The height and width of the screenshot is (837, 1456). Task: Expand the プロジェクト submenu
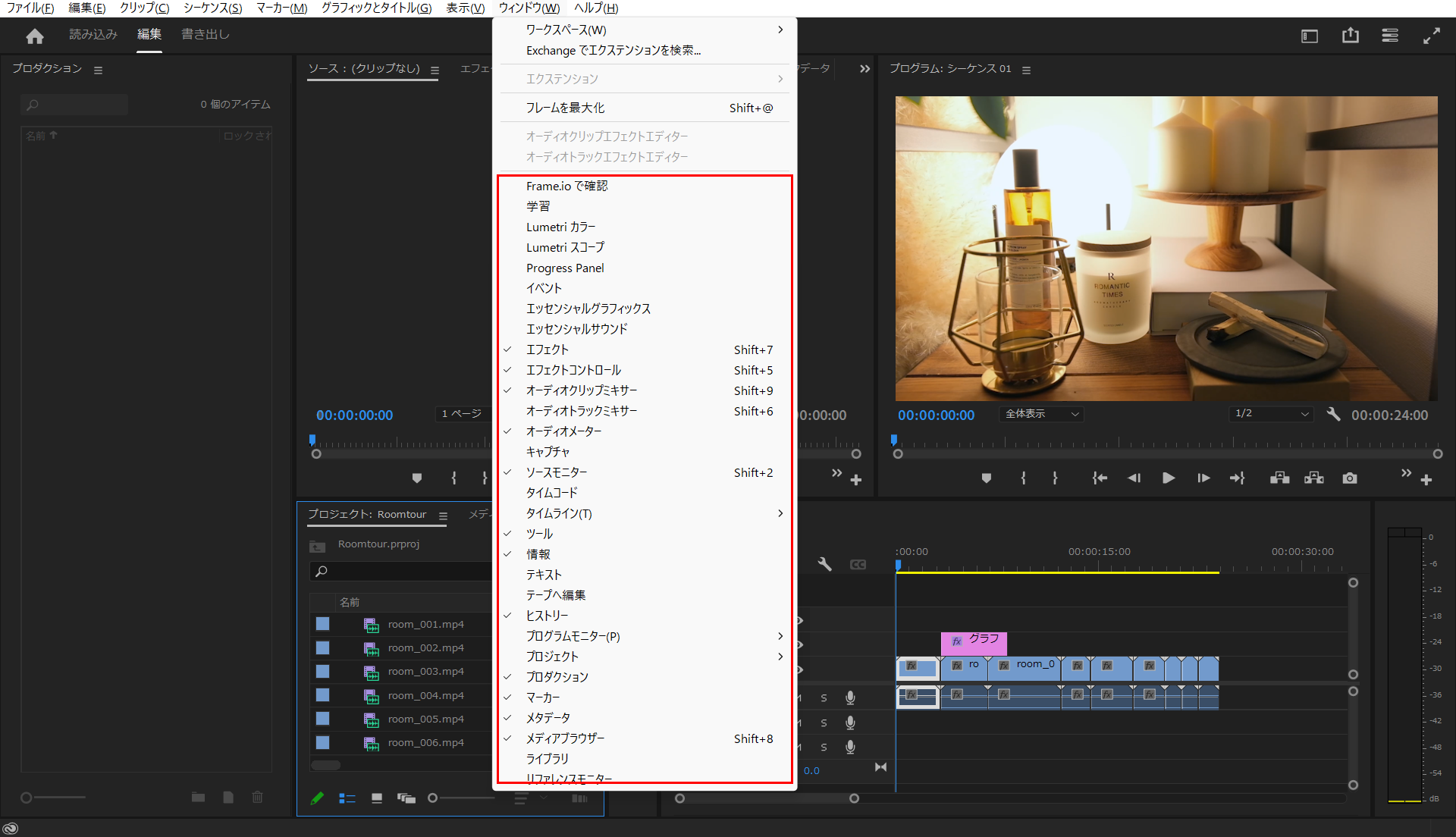tap(645, 657)
